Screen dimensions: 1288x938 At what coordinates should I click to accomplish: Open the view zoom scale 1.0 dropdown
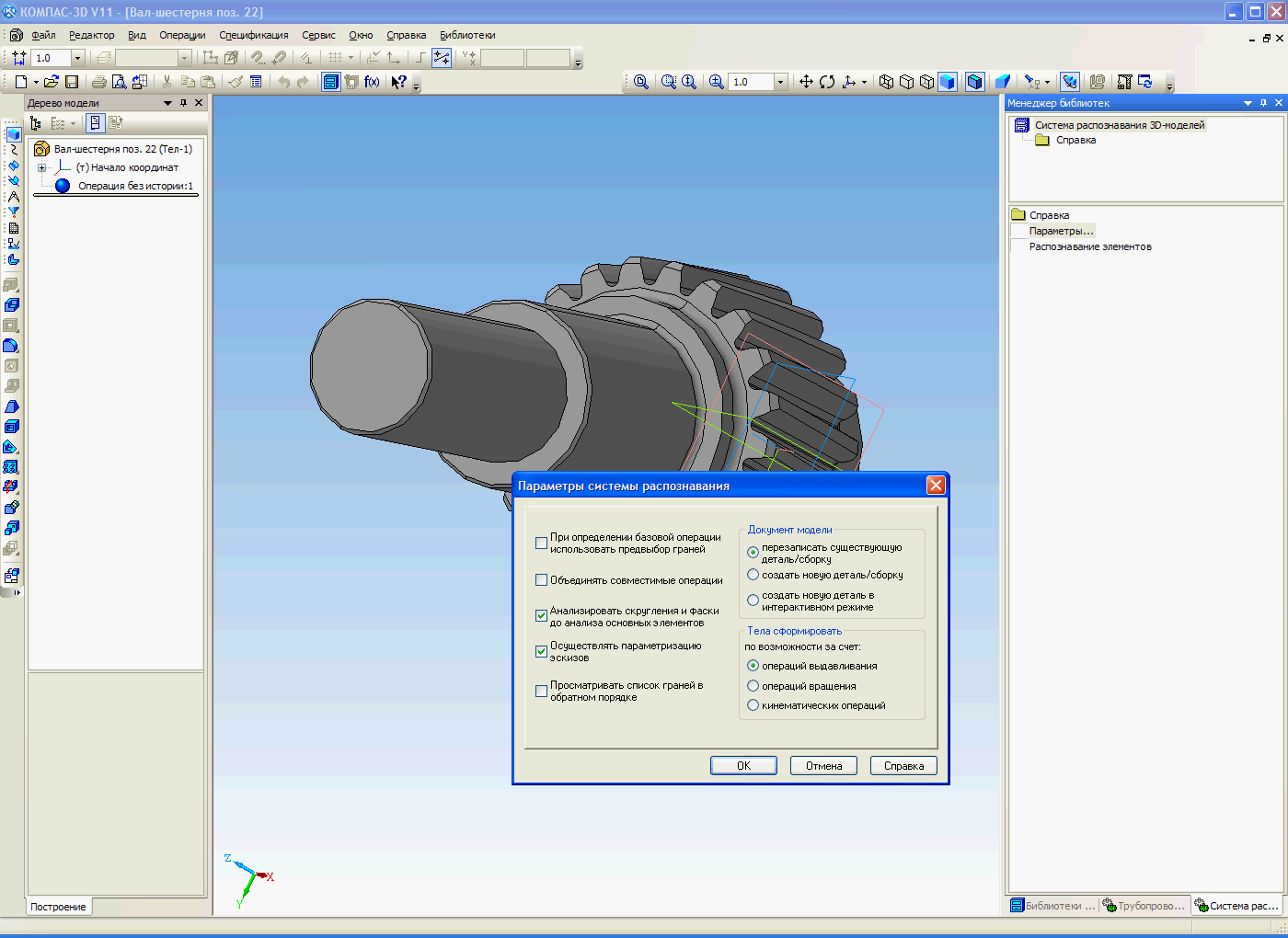coord(780,82)
